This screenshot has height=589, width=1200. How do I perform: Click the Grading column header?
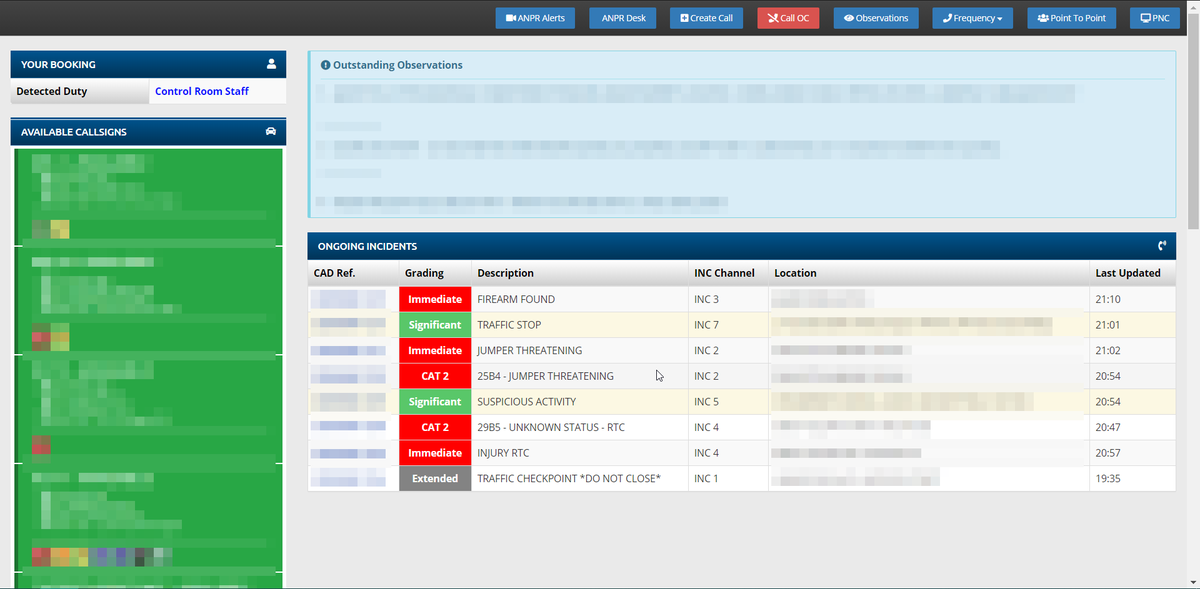coord(425,273)
